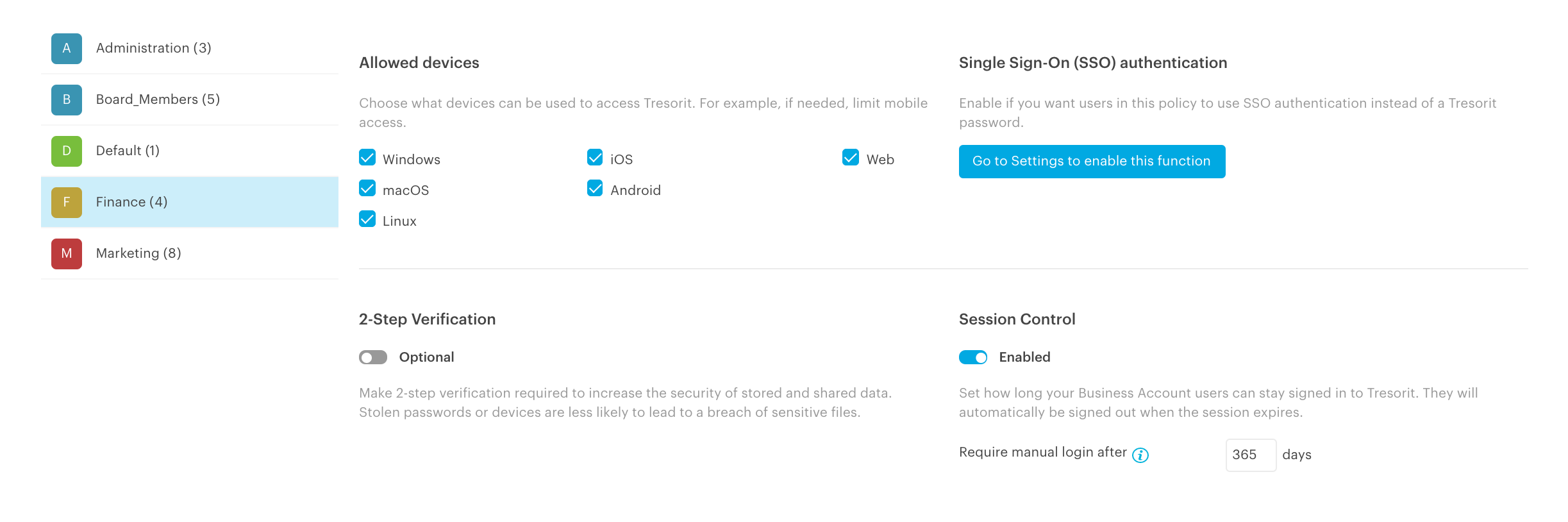The width and height of the screenshot is (1568, 522).
Task: Click the 'B' Board_Members policy icon
Action: tap(67, 100)
